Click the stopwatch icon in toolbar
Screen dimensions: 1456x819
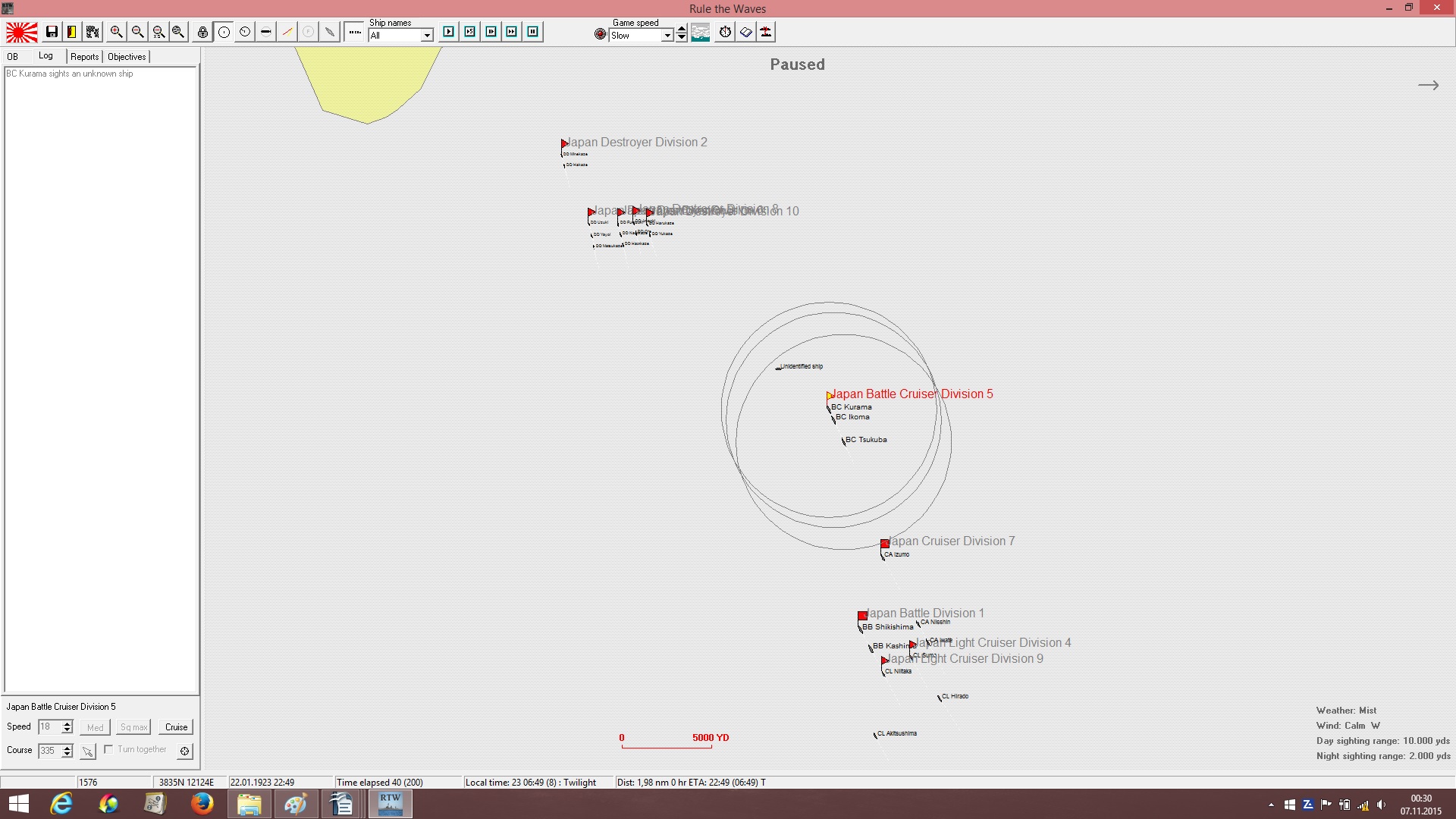pyautogui.click(x=726, y=32)
